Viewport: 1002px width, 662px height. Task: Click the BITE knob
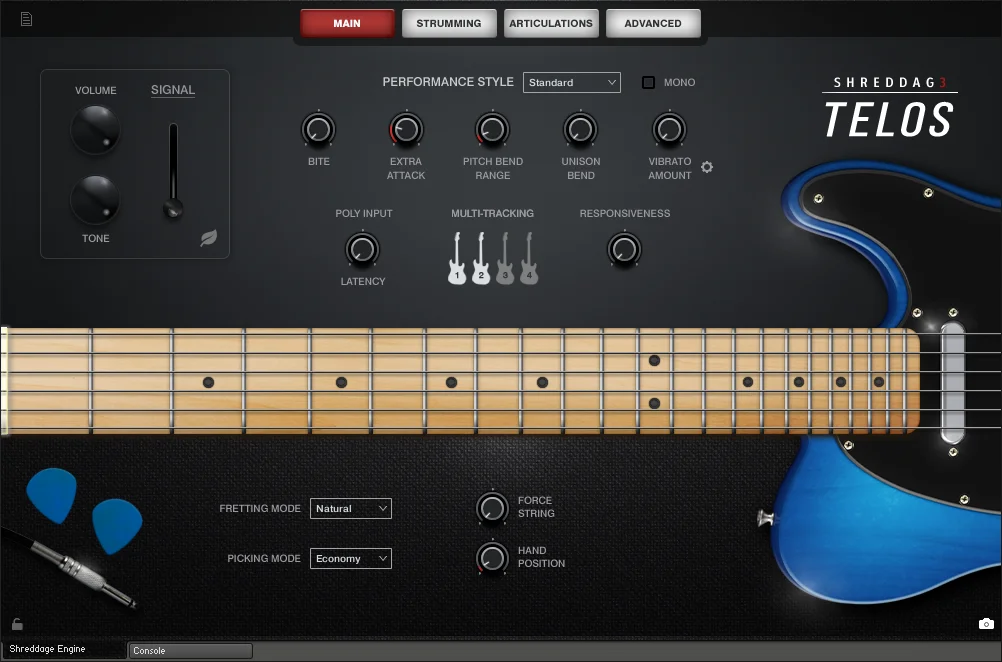point(318,130)
